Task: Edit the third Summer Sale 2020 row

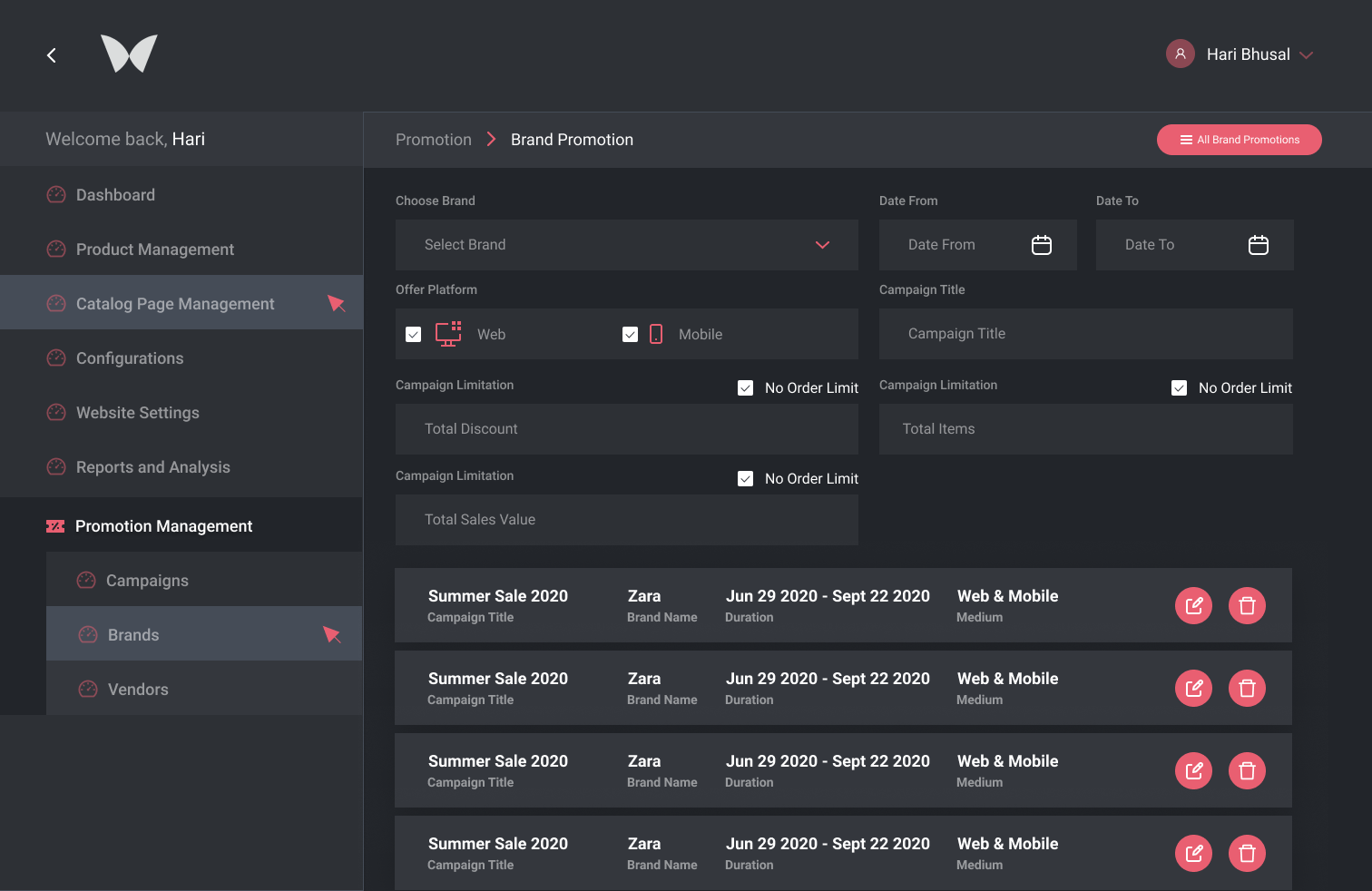Action: click(1193, 771)
